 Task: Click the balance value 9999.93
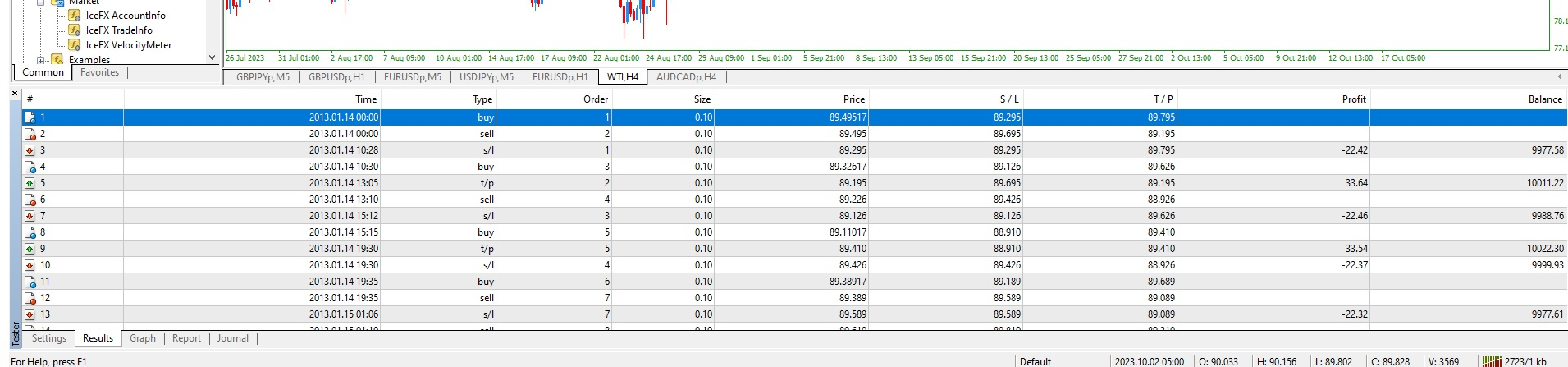[x=1547, y=265]
